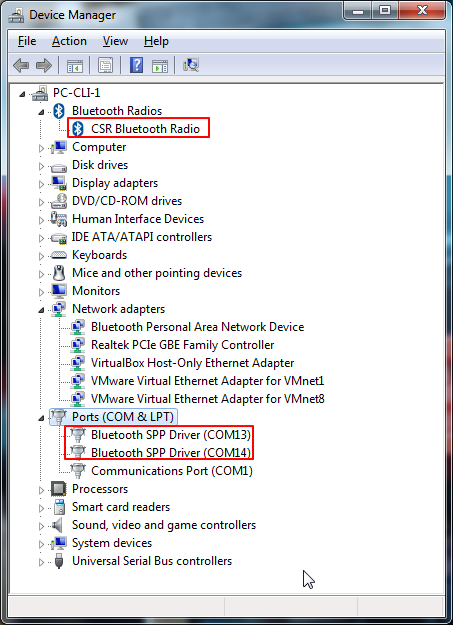Click Show/Hide console tree icon
Viewport: 453px width, 625px height.
(75, 65)
